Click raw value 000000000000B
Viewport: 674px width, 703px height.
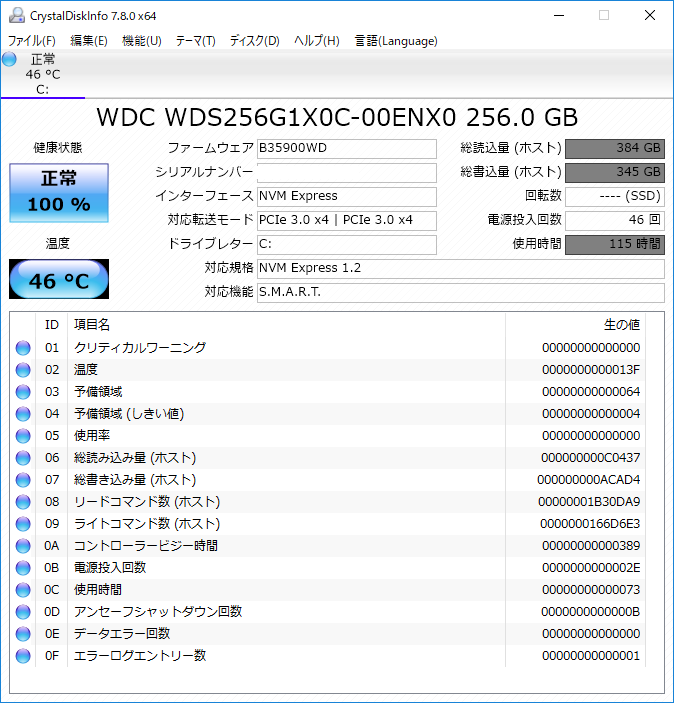[x=590, y=612]
